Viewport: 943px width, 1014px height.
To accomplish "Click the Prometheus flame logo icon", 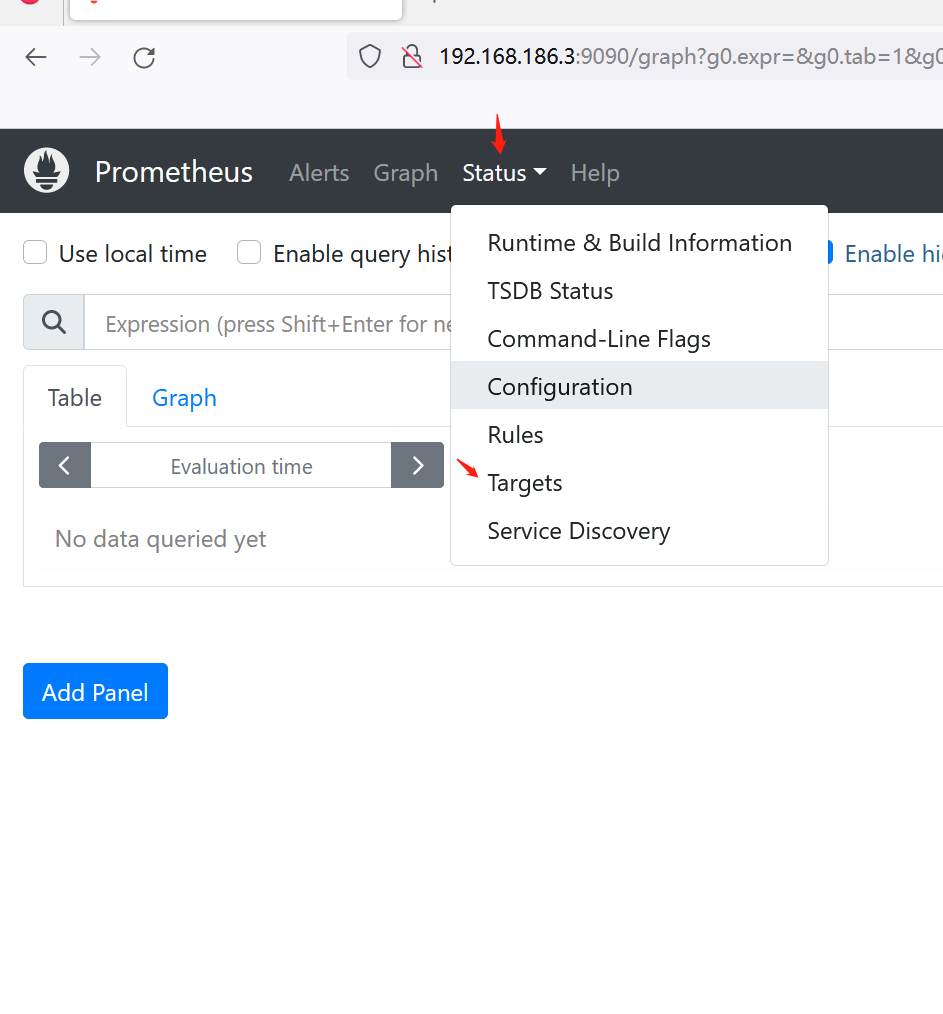I will pyautogui.click(x=47, y=171).
